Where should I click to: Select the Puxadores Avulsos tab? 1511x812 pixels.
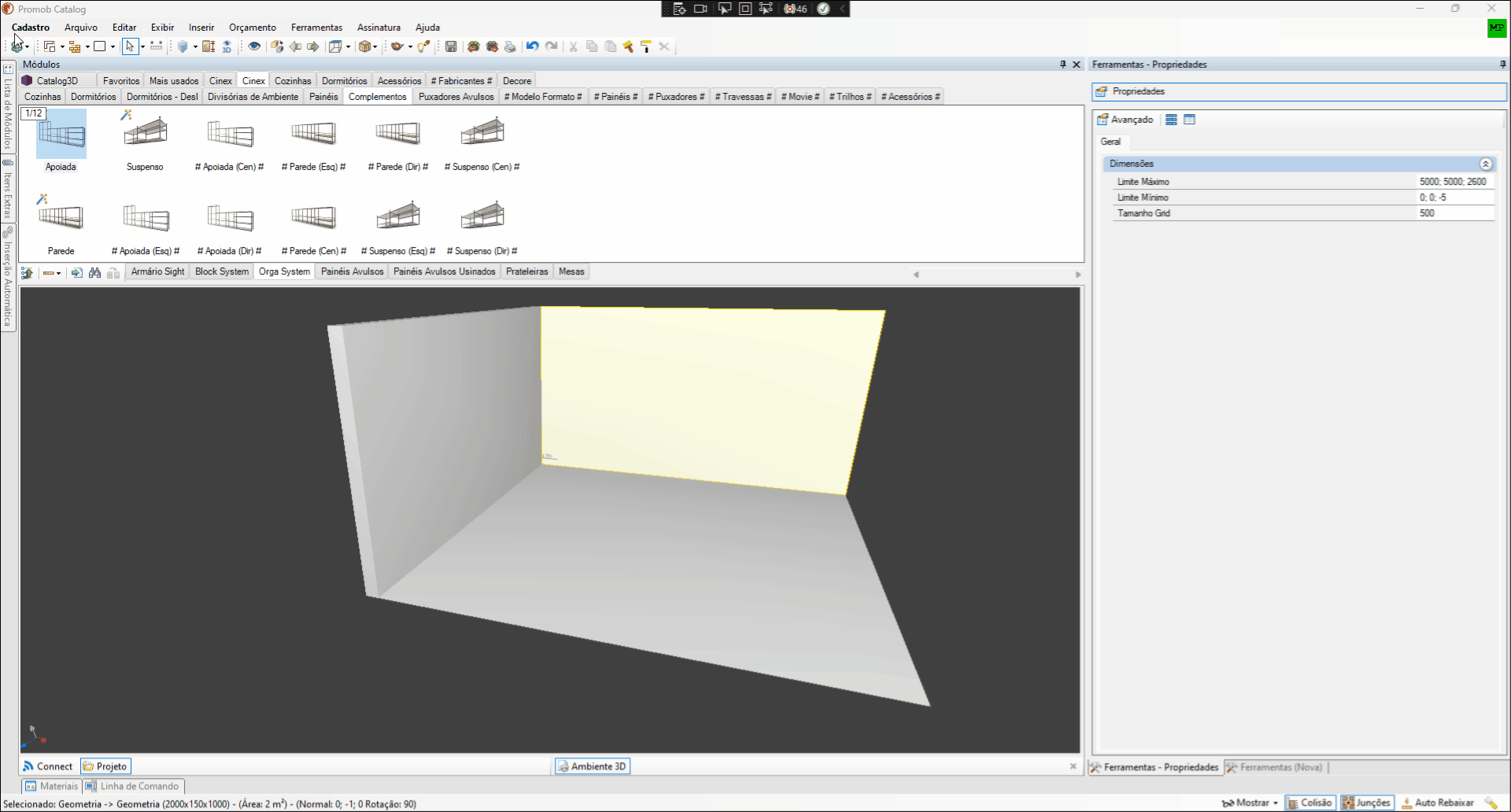[456, 97]
